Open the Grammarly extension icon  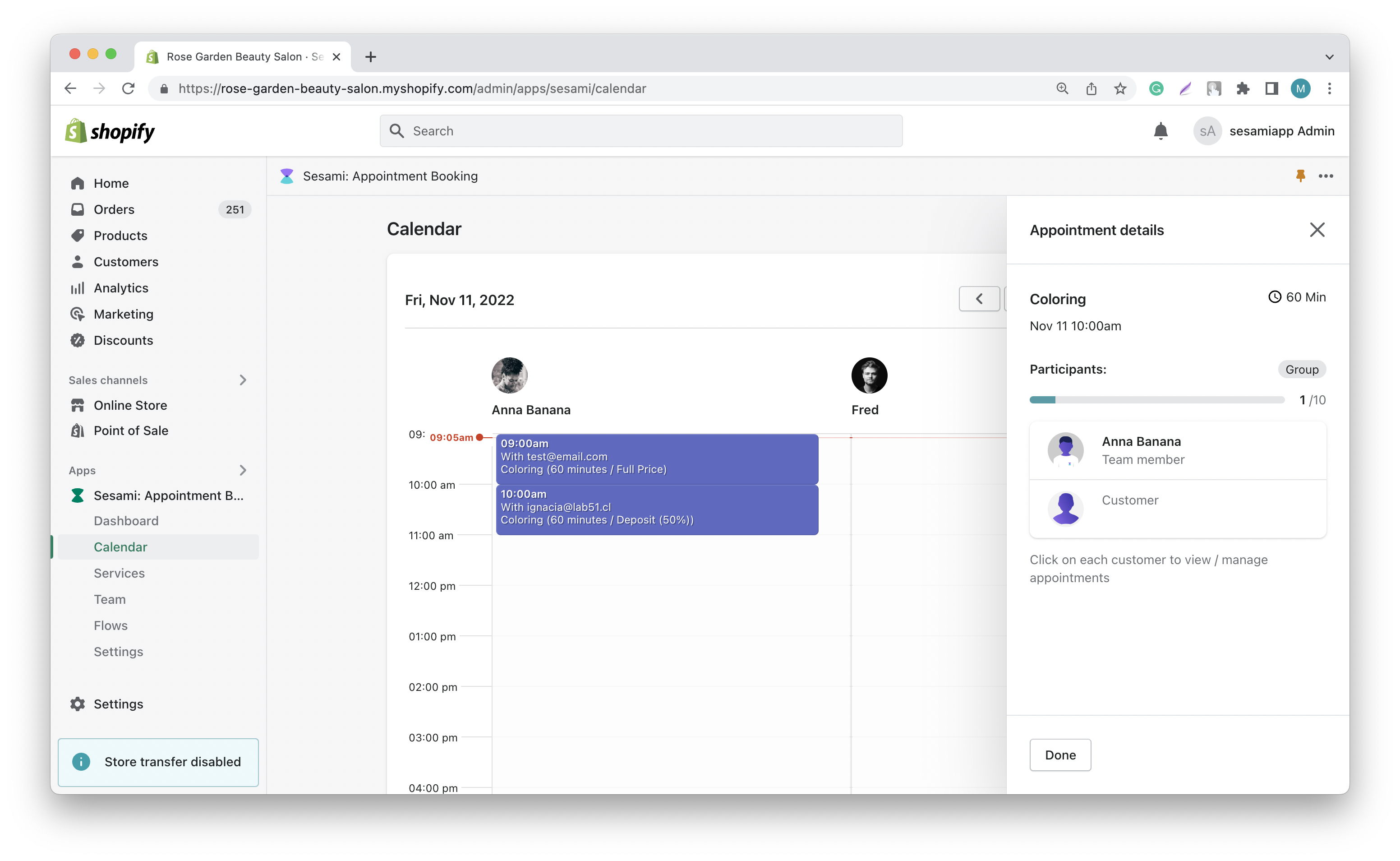[1156, 88]
